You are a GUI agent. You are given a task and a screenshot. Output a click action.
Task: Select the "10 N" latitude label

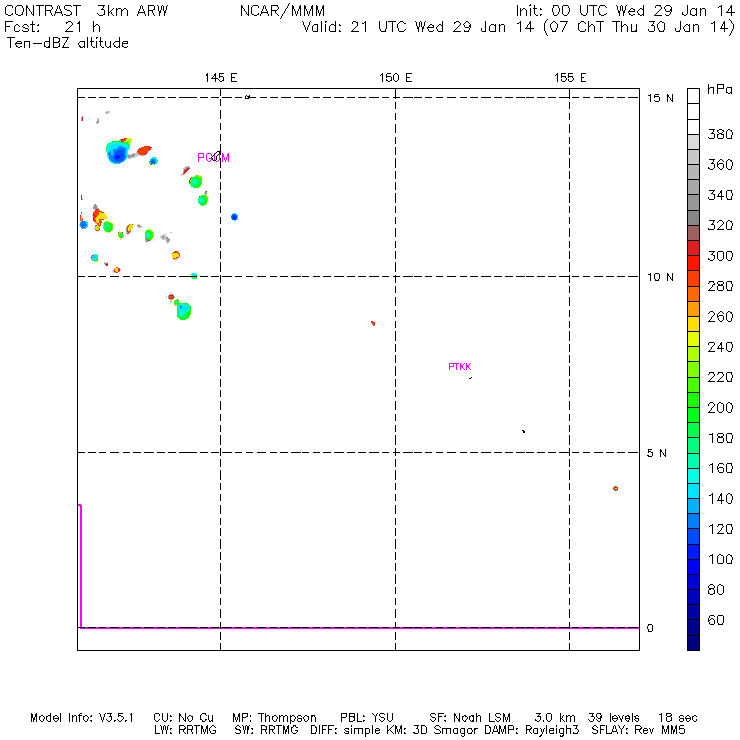click(660, 277)
